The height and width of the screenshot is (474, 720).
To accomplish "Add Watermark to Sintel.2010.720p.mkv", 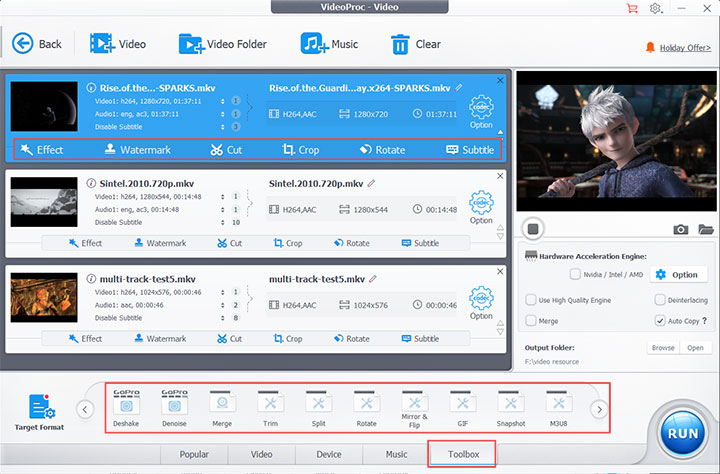I will click(x=160, y=243).
